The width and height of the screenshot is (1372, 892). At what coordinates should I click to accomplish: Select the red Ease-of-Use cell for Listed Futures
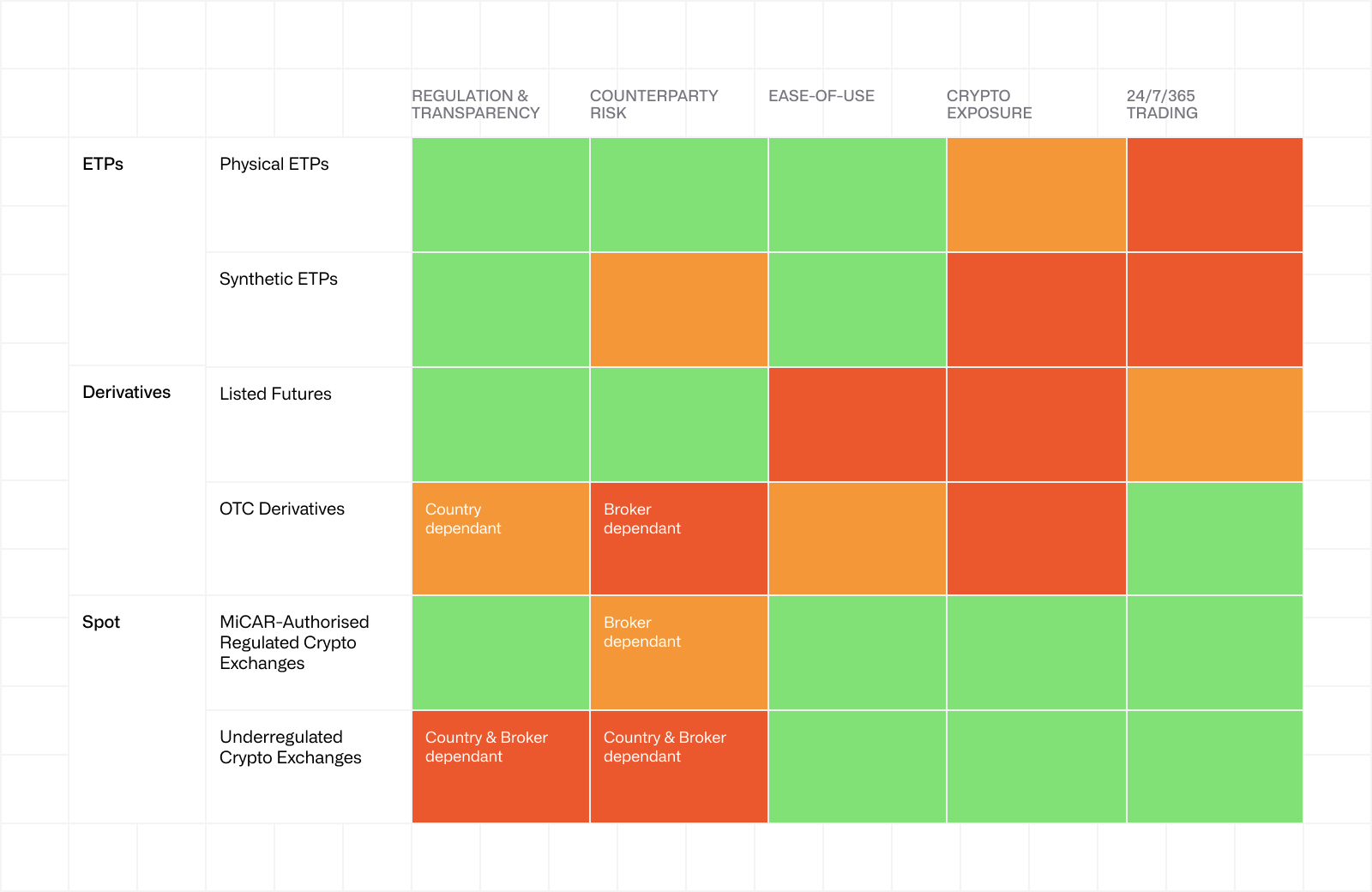(857, 425)
